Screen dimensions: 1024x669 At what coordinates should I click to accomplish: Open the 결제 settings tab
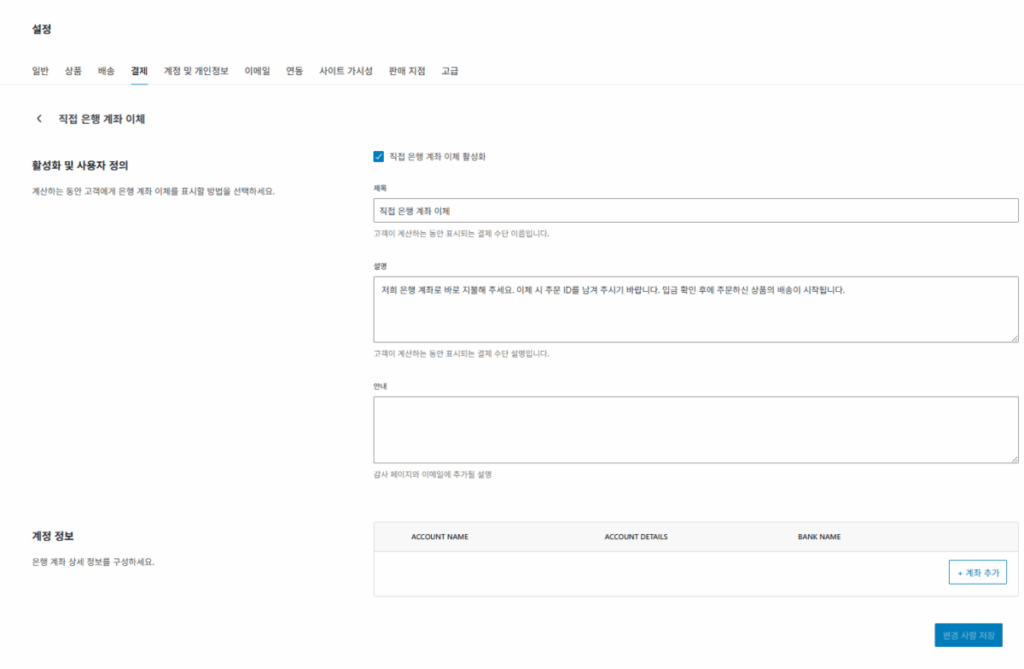[137, 71]
